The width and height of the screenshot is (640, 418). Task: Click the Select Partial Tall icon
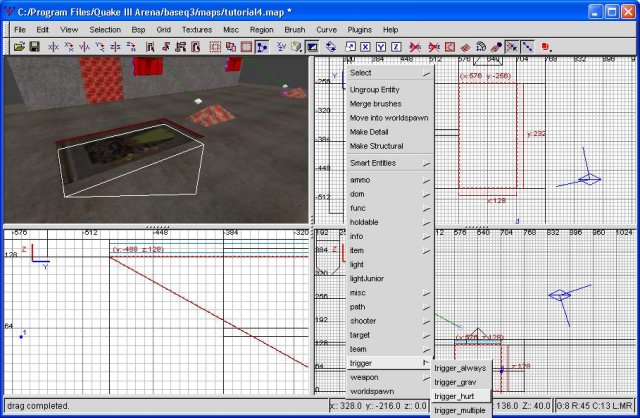pos(181,47)
